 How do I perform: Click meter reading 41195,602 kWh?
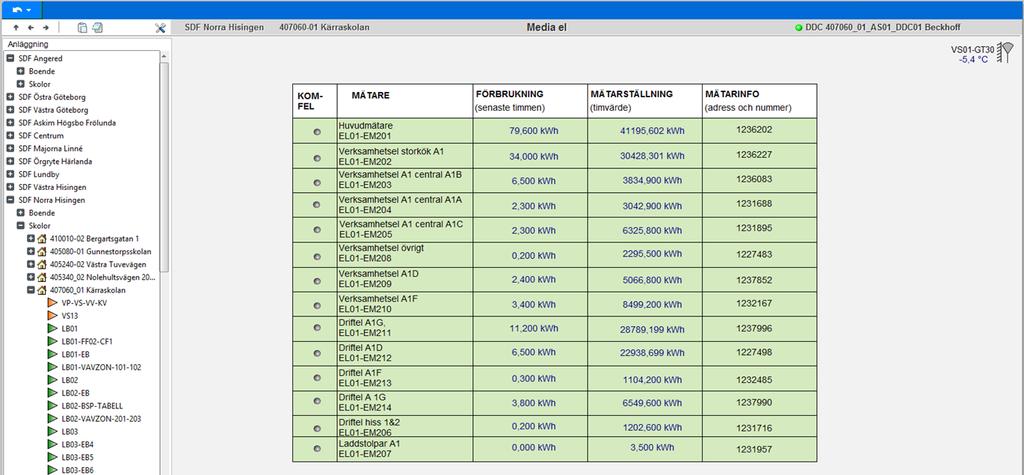click(x=652, y=131)
